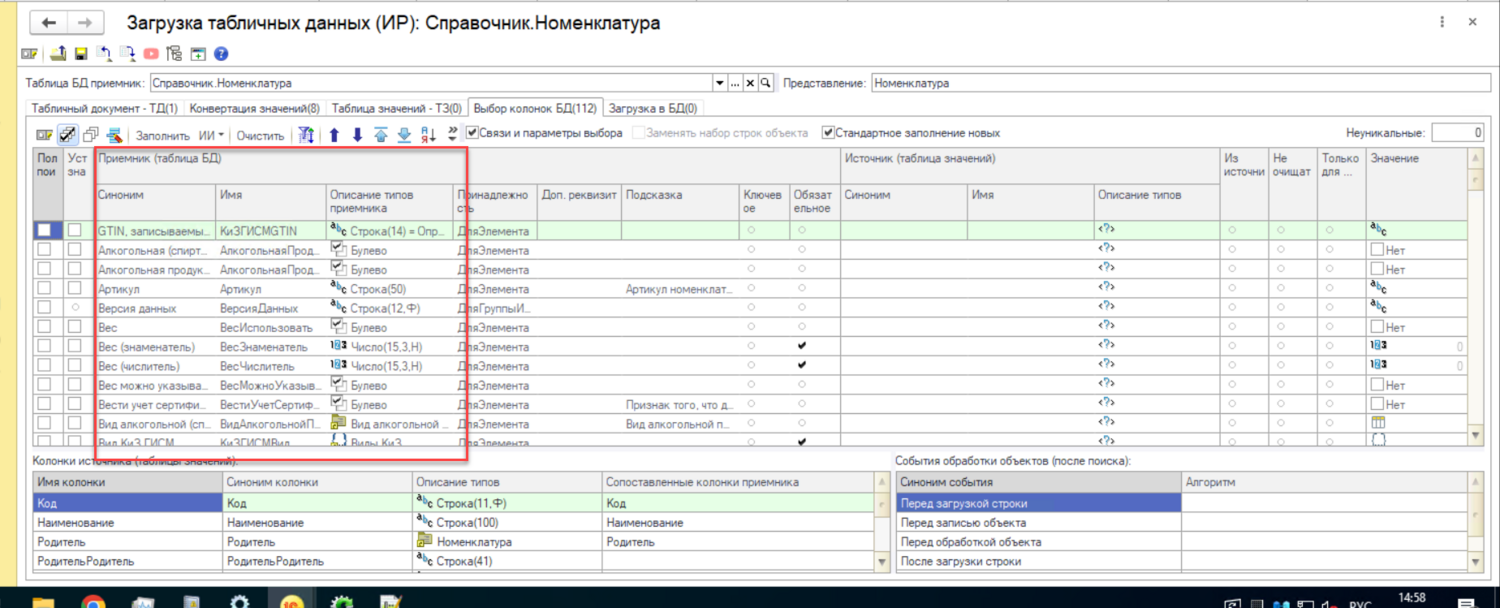Click the blue help question mark icon

tap(221, 54)
